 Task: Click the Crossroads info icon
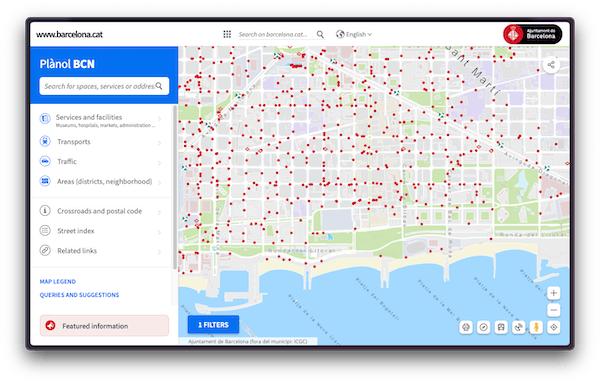(45, 211)
